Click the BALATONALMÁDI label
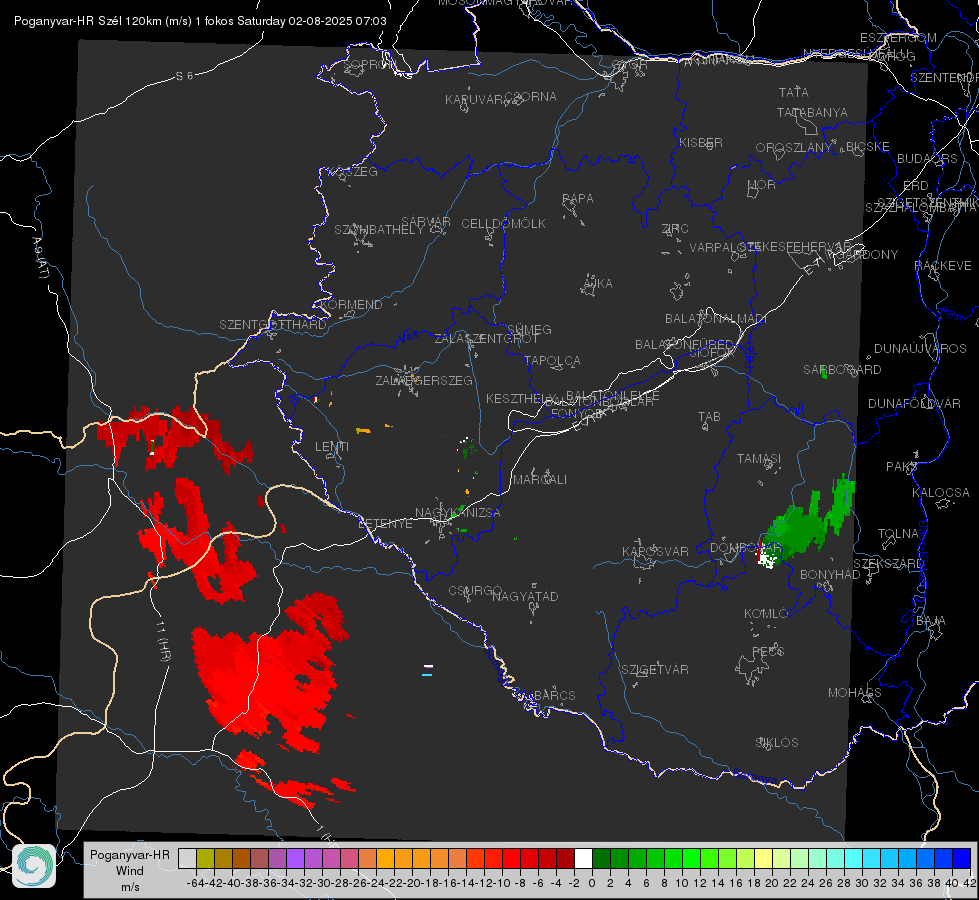 [x=716, y=319]
